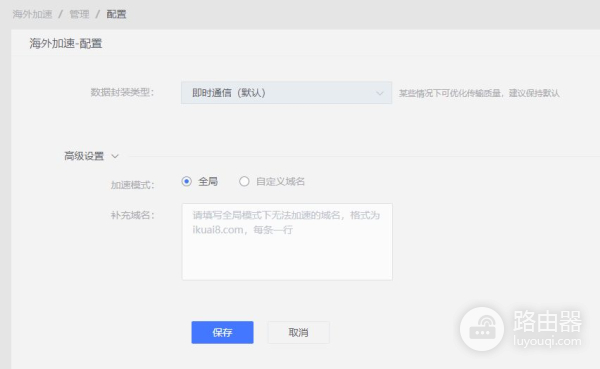The image size is (600, 369).
Task: Click the 海外加速-配置 page title
Action: (x=66, y=44)
